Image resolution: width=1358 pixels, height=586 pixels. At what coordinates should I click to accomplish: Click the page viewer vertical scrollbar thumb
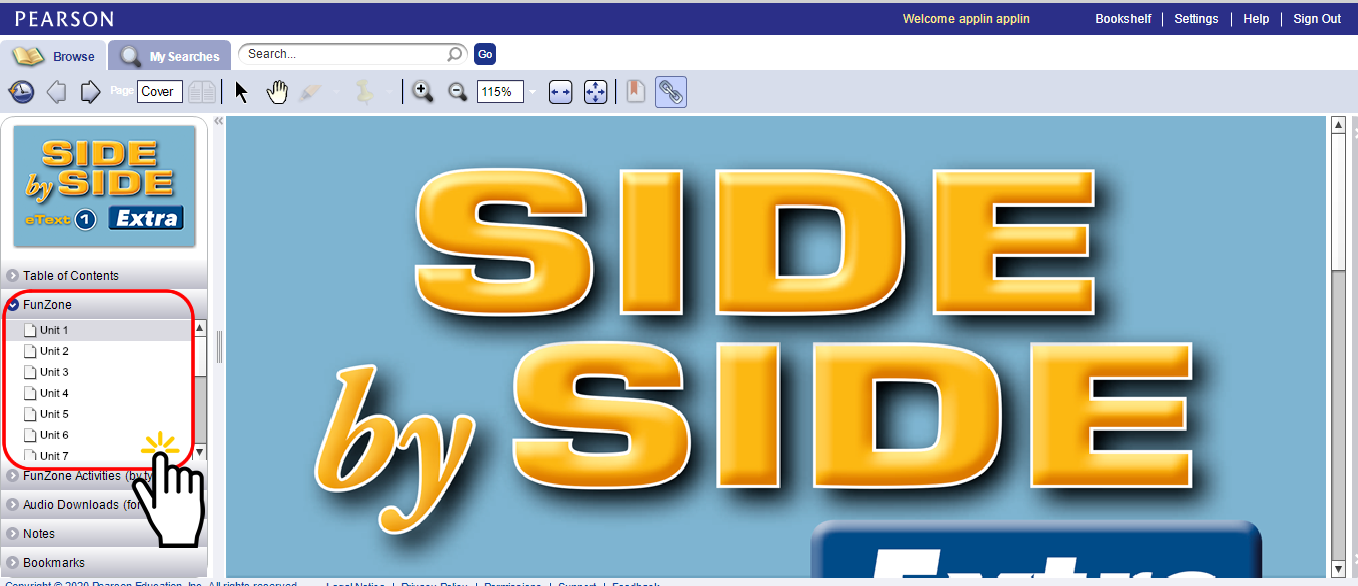point(1339,200)
